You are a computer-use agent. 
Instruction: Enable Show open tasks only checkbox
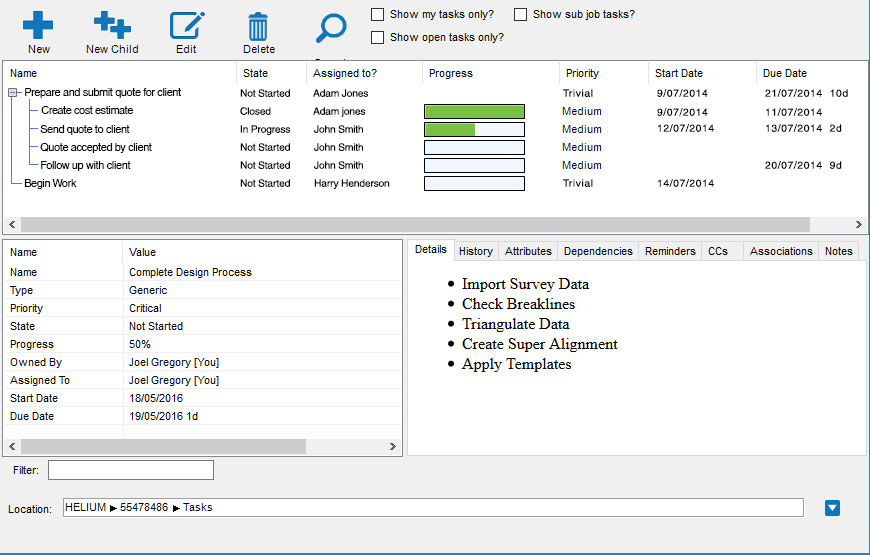tap(377, 38)
